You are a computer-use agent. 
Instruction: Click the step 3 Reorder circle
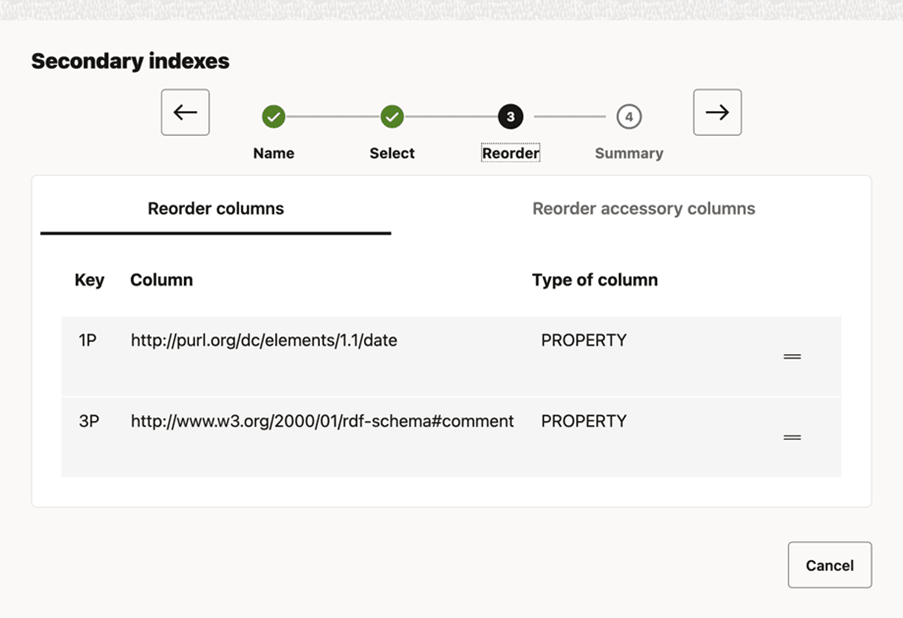510,117
